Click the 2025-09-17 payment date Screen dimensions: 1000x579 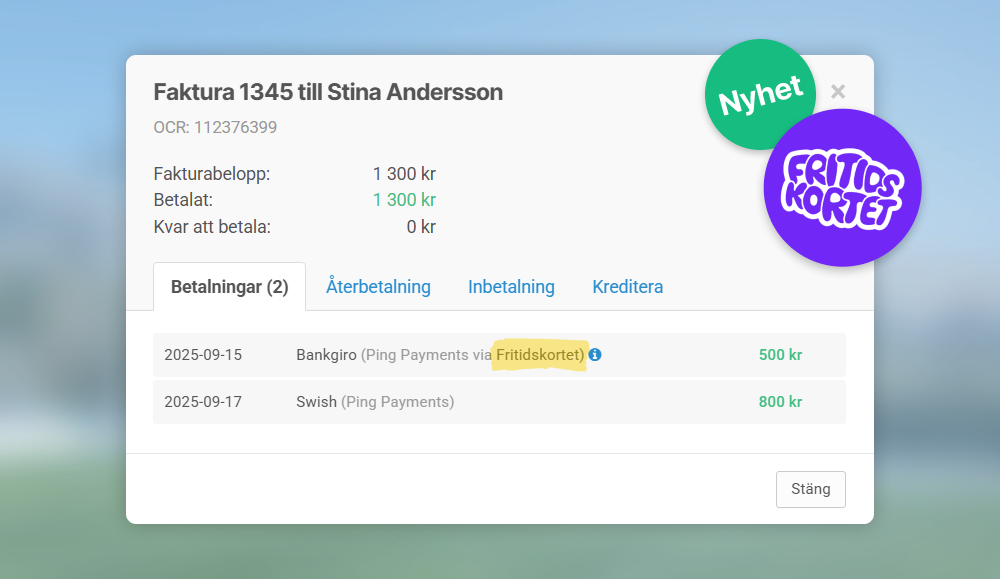(x=203, y=402)
